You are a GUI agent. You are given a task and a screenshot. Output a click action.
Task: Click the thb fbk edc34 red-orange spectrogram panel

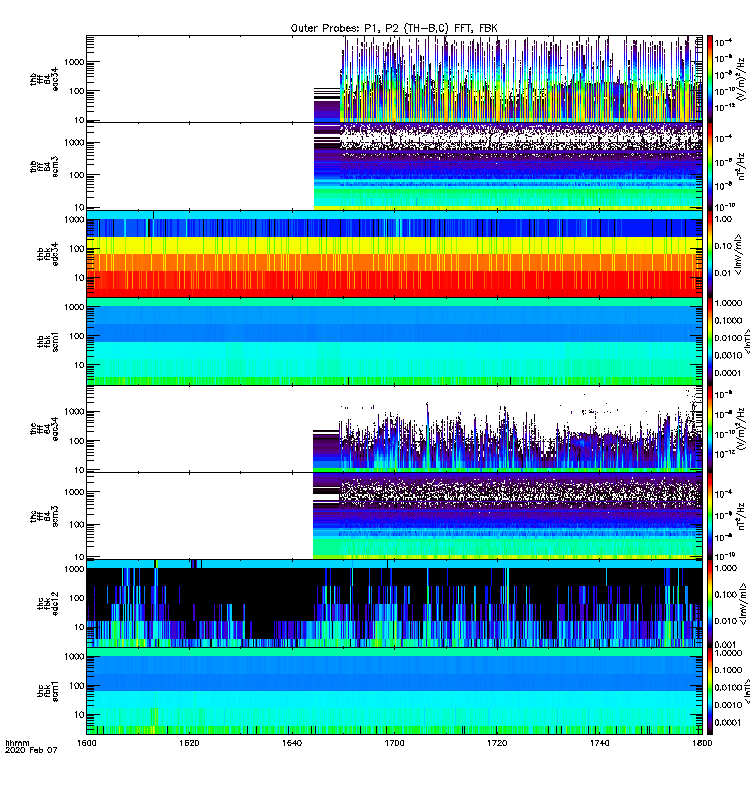[394, 254]
